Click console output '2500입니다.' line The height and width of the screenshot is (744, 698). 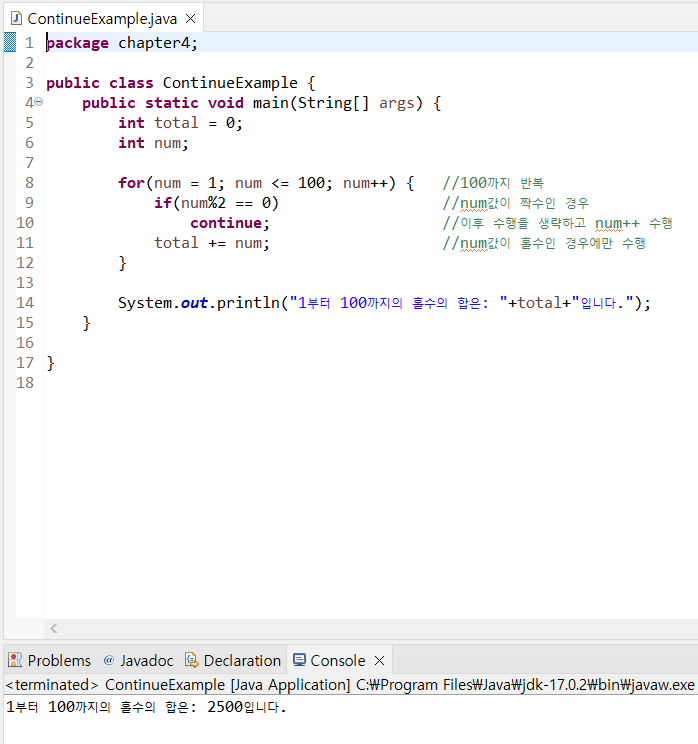click(x=147, y=707)
